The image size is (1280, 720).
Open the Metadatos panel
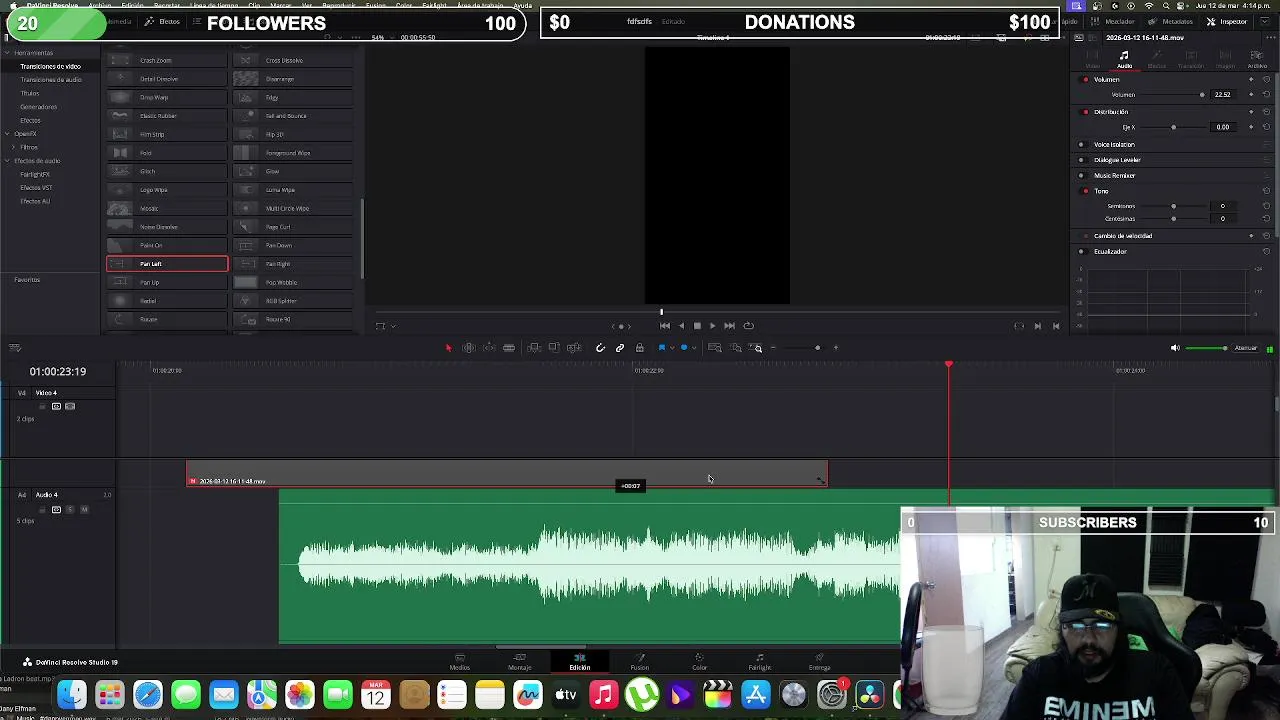pos(1170,22)
